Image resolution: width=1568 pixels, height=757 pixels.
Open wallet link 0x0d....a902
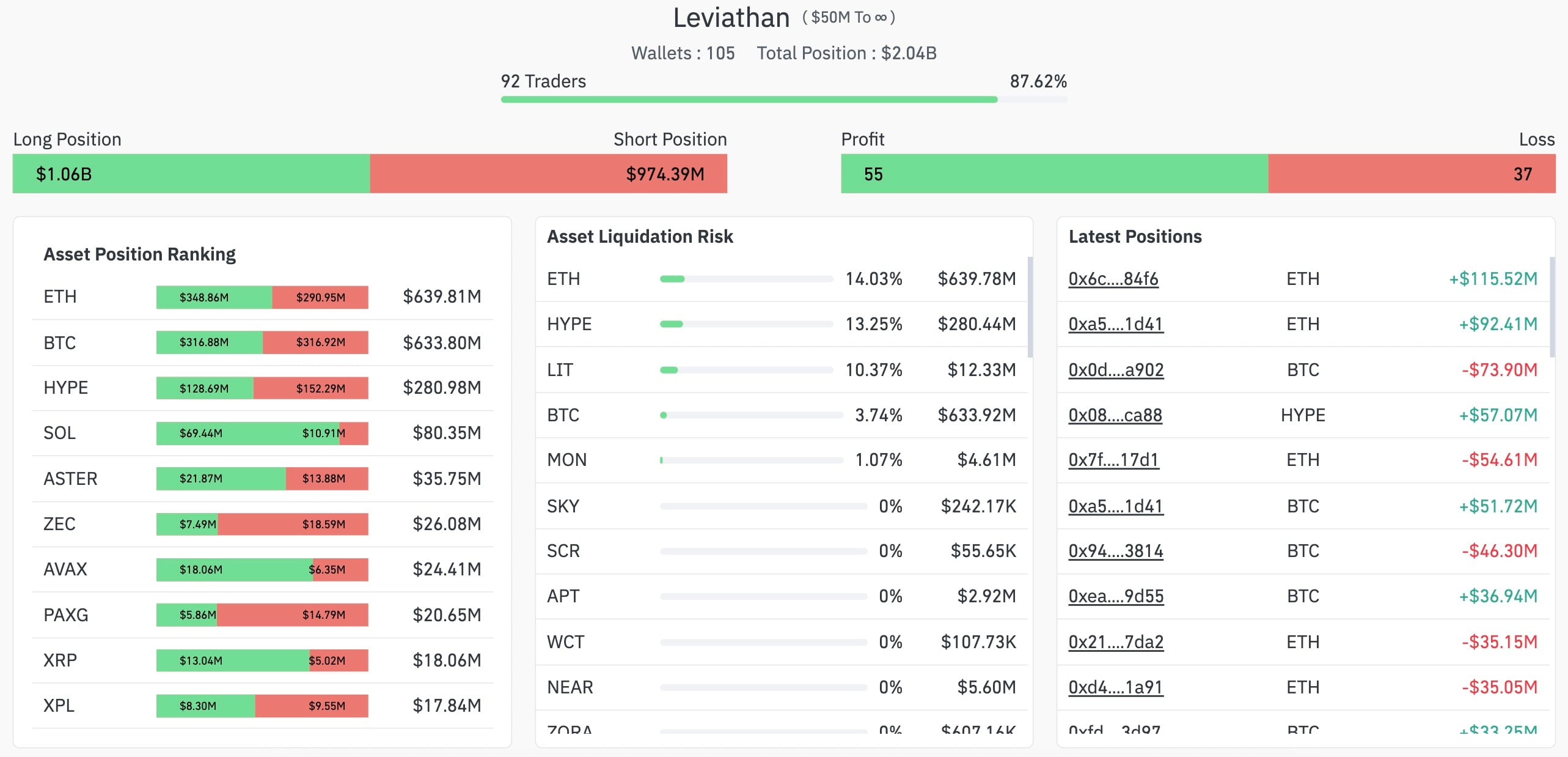(1115, 370)
